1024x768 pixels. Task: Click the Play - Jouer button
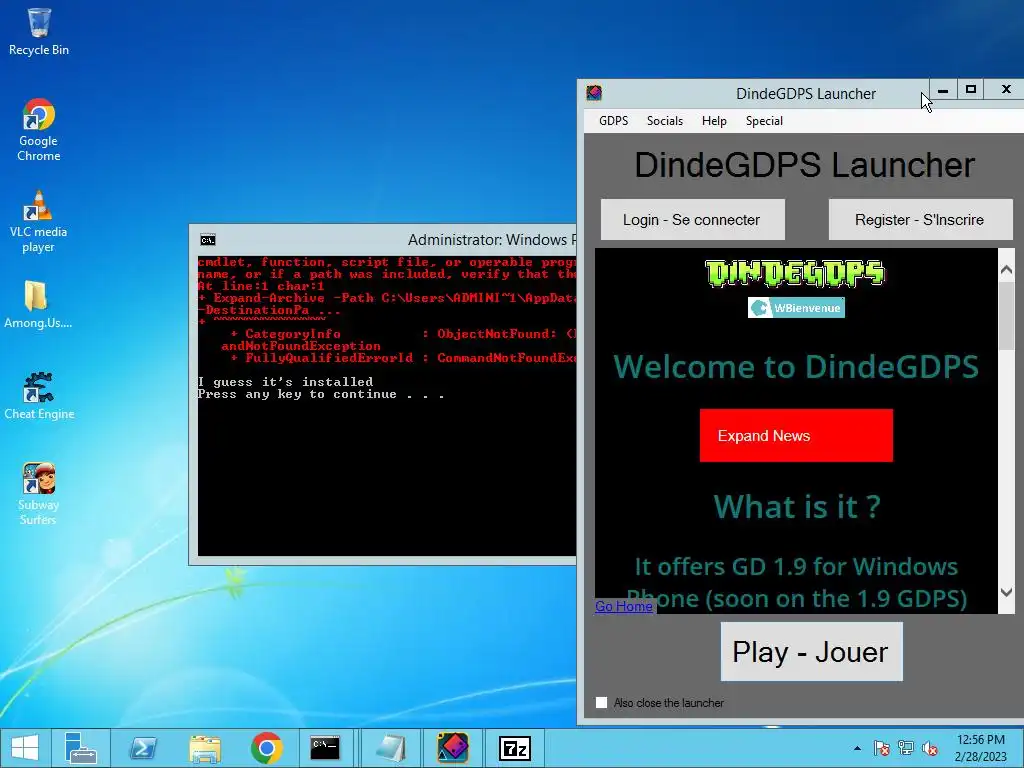[811, 652]
